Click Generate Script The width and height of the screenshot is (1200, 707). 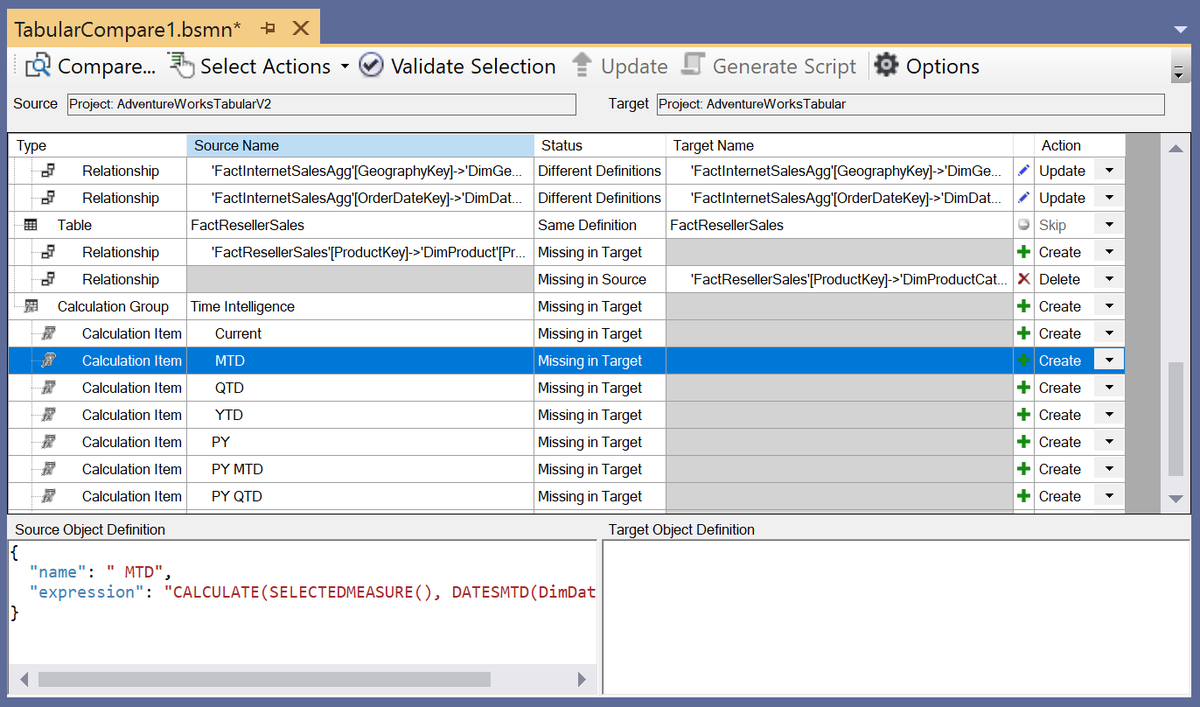coord(768,66)
